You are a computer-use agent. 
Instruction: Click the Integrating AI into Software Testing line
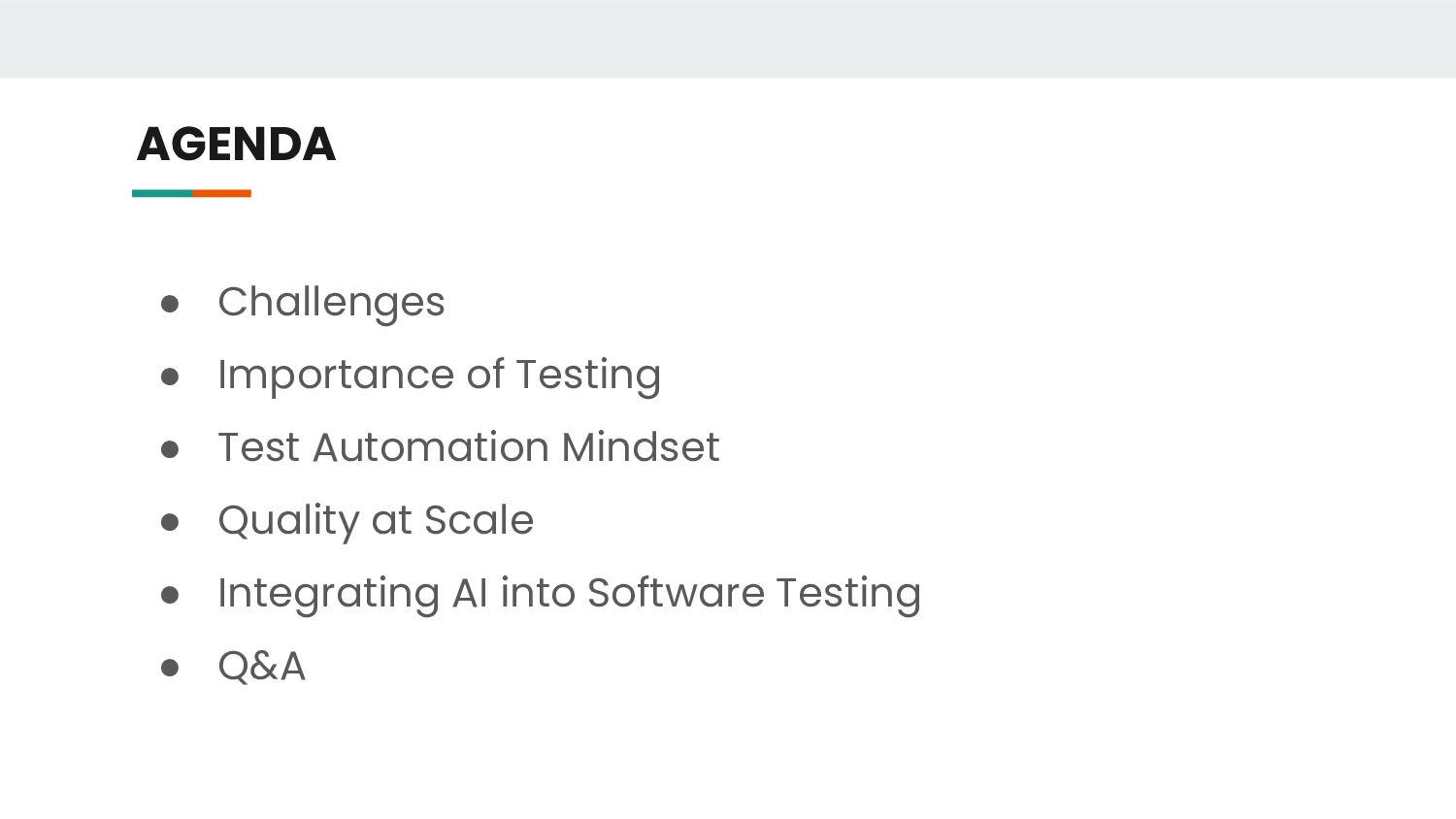click(569, 593)
